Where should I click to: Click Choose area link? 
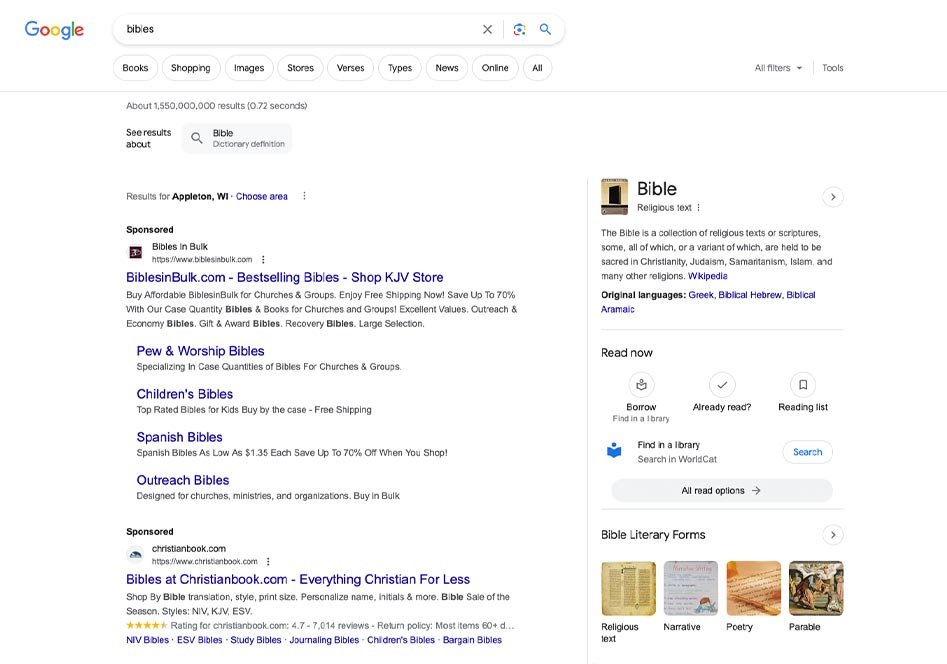pos(262,196)
